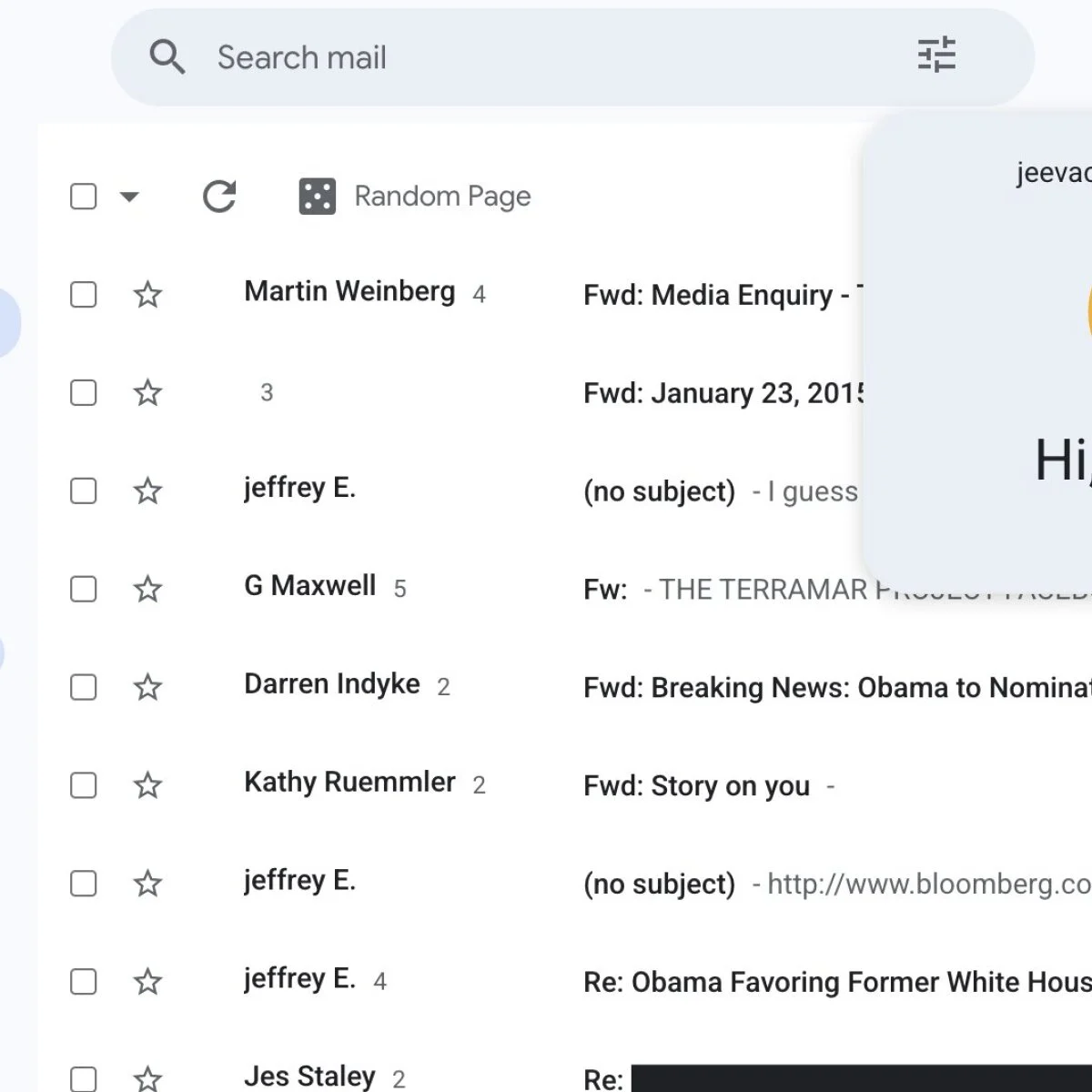
Task: Check the checkbox beside Darren Indyke's email
Action: point(83,687)
